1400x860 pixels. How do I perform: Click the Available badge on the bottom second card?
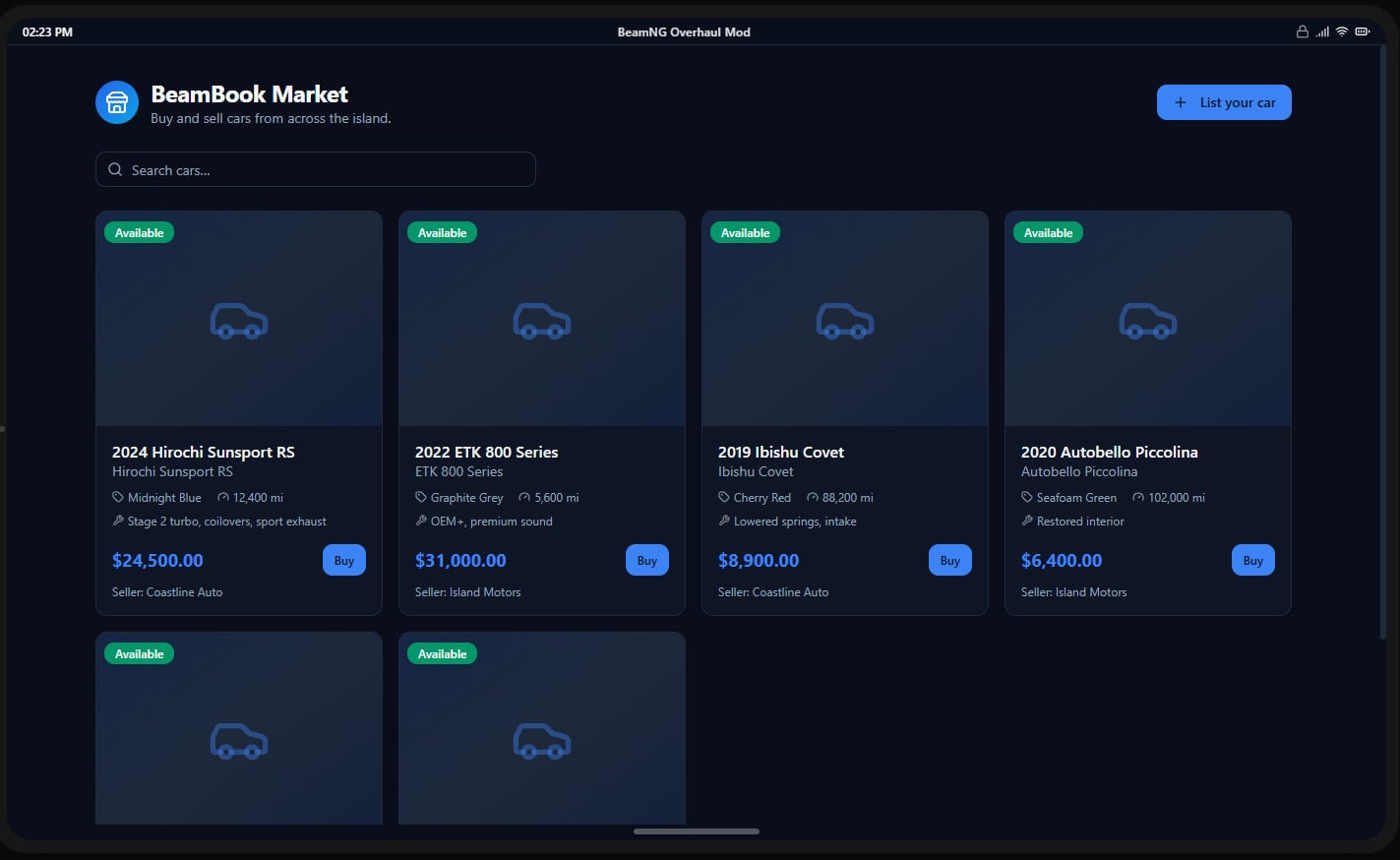443,653
